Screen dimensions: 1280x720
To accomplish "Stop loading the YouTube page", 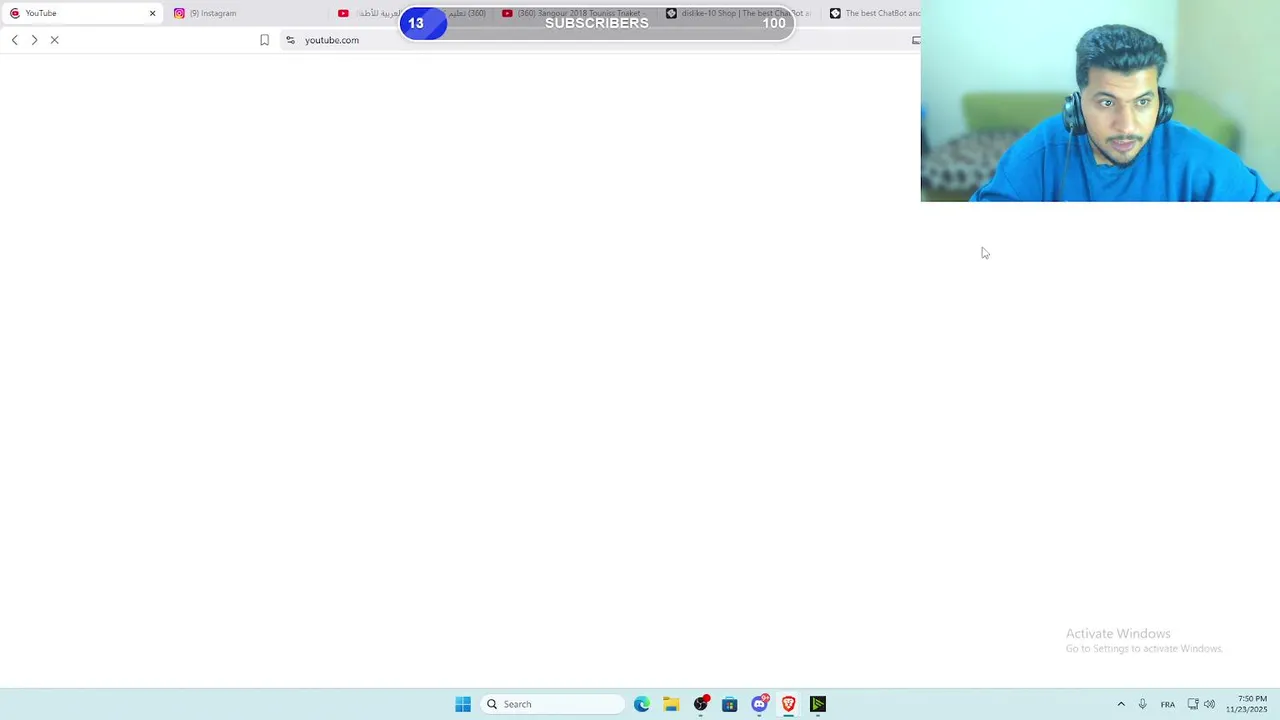I will [55, 40].
